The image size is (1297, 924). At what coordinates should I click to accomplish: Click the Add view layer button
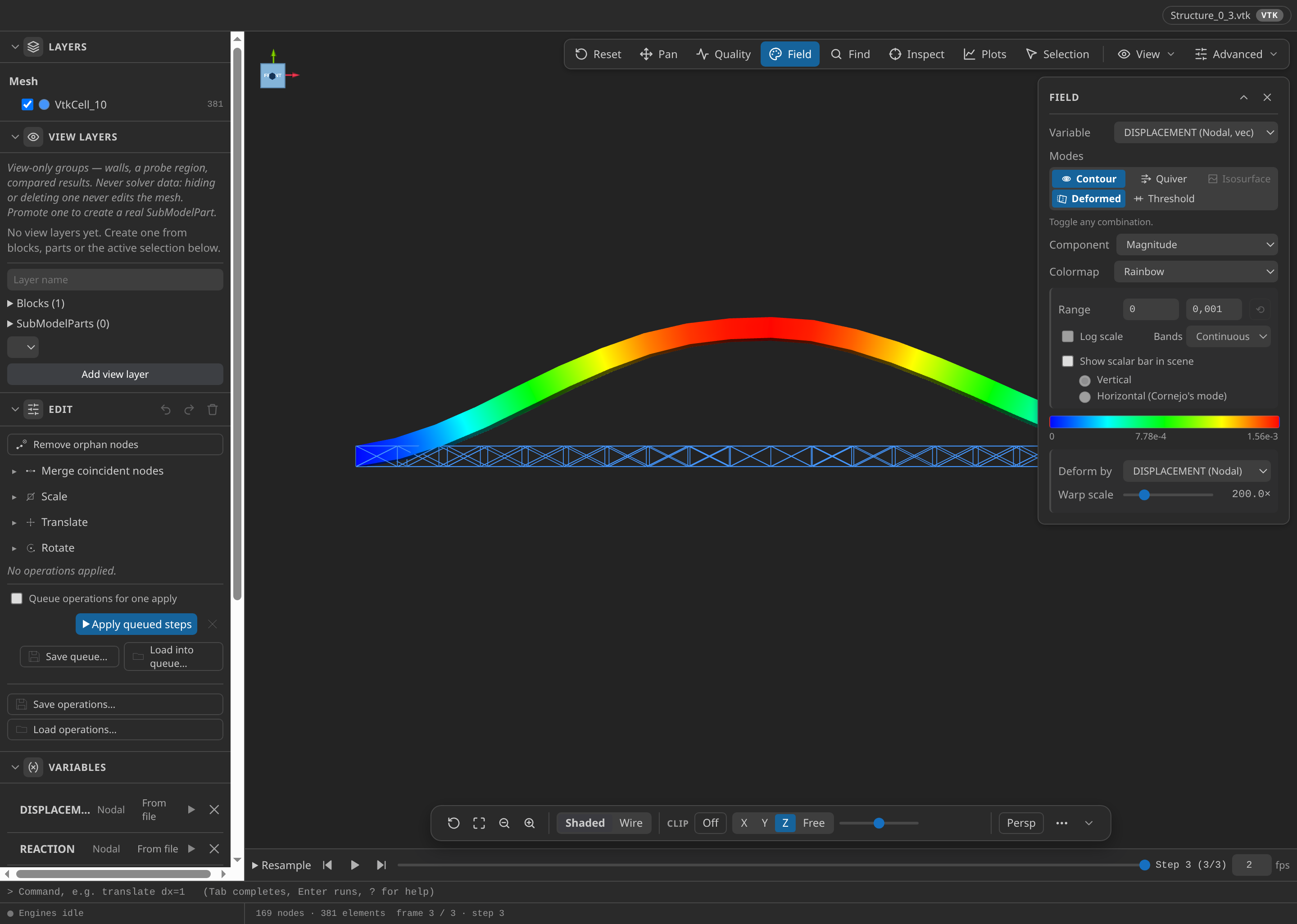tap(115, 374)
